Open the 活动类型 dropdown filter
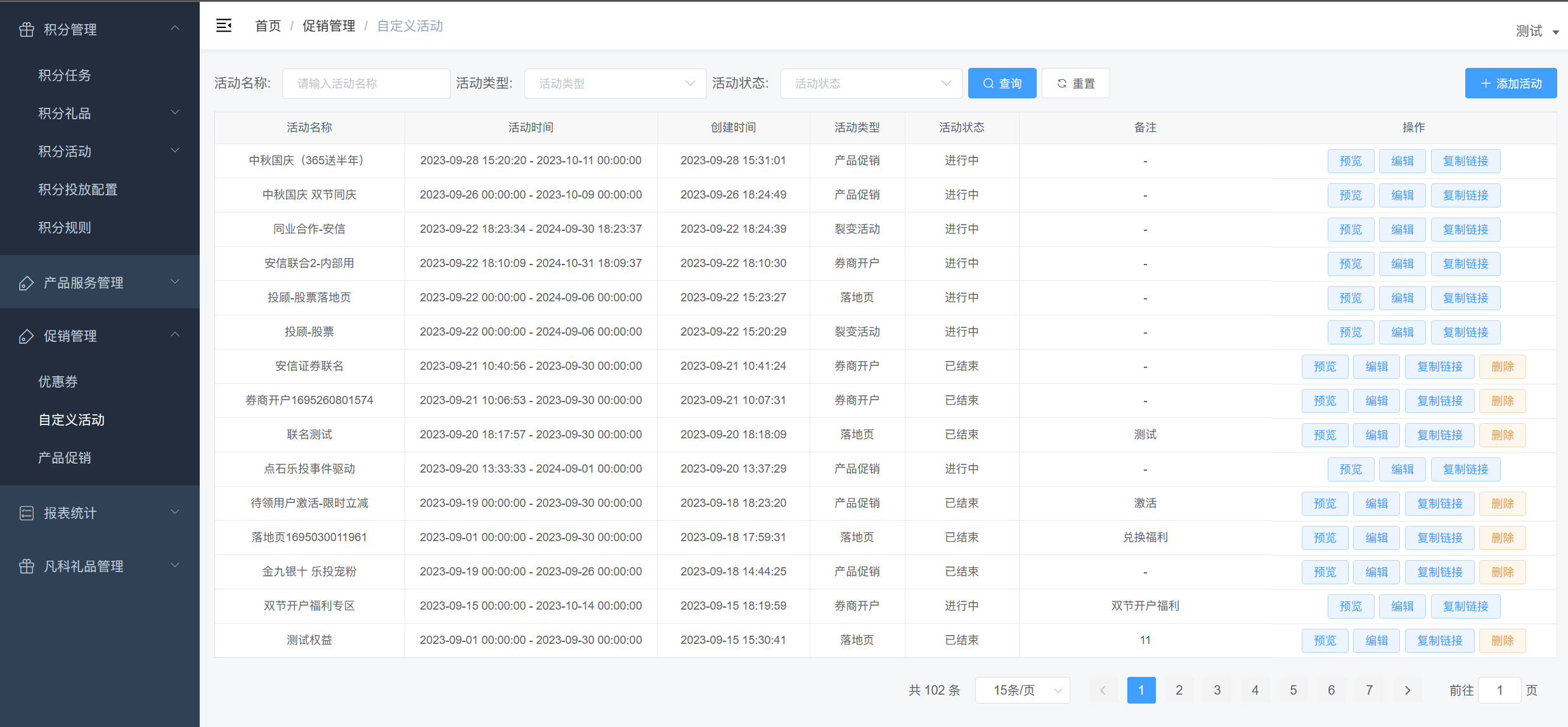1568x727 pixels. pyautogui.click(x=615, y=83)
